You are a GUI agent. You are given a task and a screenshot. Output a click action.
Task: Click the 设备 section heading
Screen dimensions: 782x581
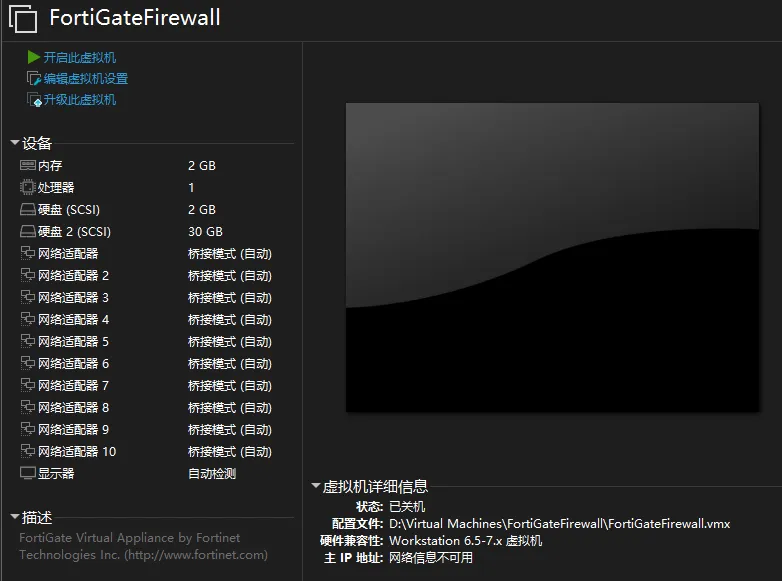point(37,143)
